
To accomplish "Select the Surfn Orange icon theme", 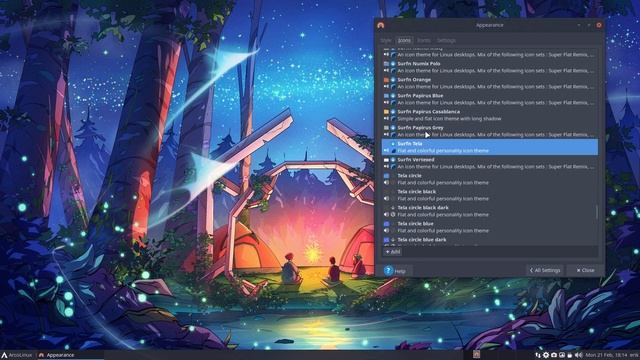I will (x=490, y=83).
